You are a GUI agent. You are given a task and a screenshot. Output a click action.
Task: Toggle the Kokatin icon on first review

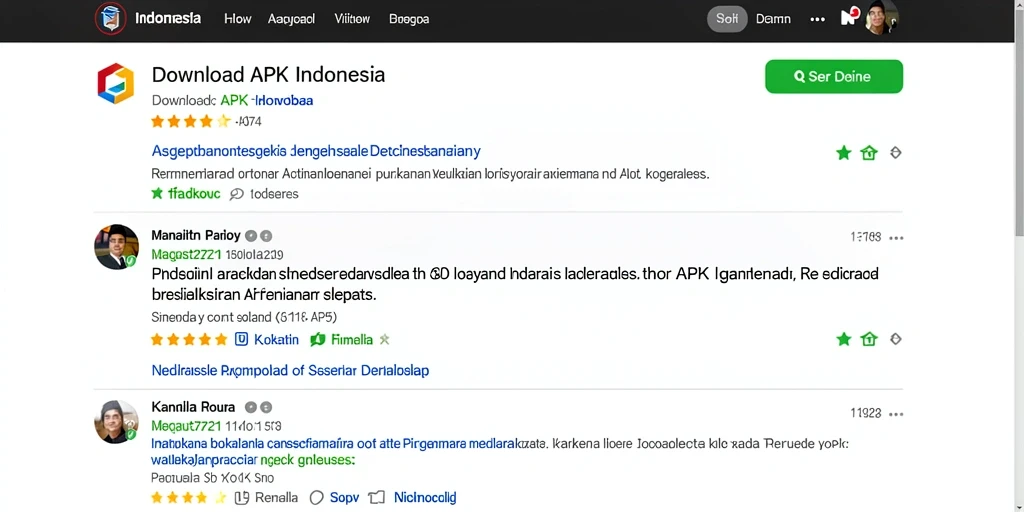tap(241, 339)
